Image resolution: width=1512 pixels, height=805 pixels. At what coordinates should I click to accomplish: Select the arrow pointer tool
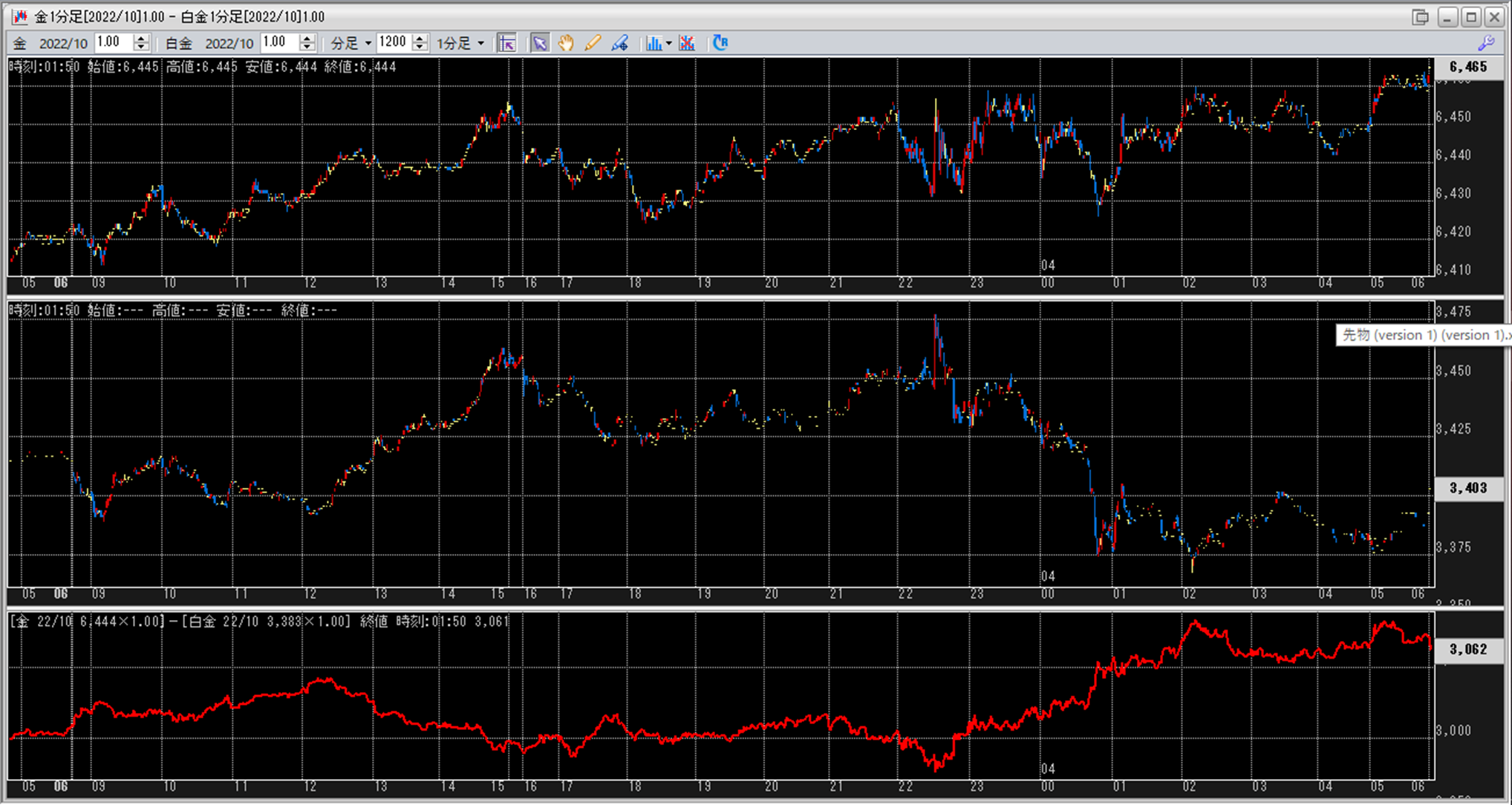coord(540,43)
